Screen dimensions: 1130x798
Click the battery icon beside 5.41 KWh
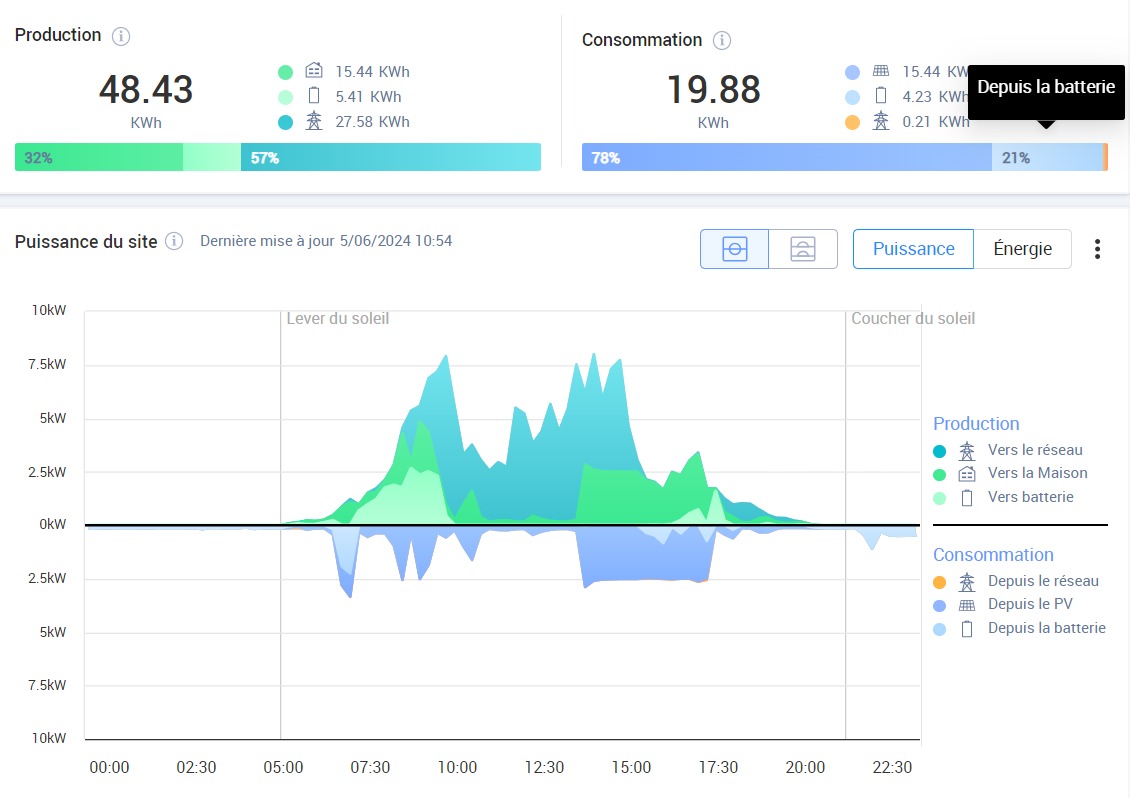coord(314,96)
